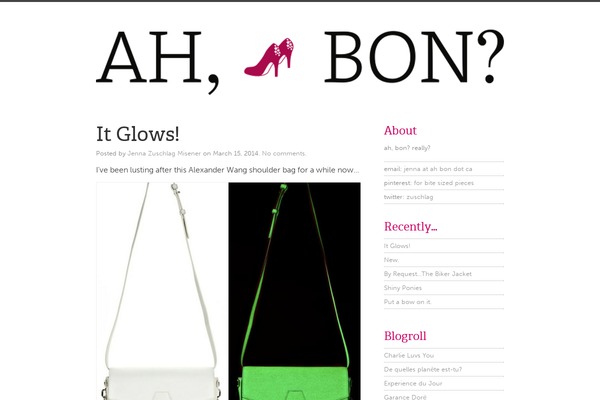The height and width of the screenshot is (400, 600).
Task: Visit 'Experience du Jour' blogroll link
Action: click(413, 384)
